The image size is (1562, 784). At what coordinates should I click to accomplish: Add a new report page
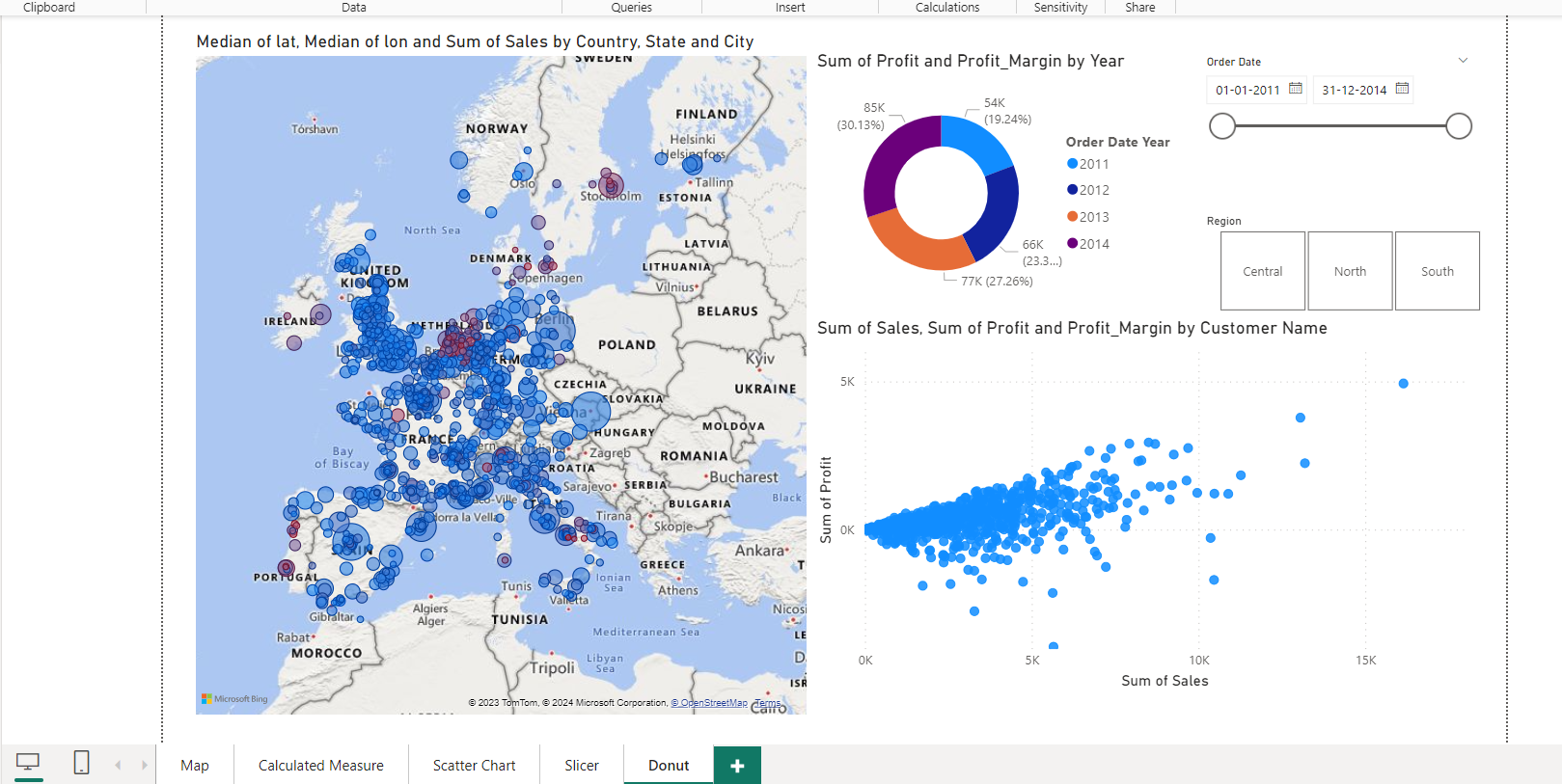point(737,766)
